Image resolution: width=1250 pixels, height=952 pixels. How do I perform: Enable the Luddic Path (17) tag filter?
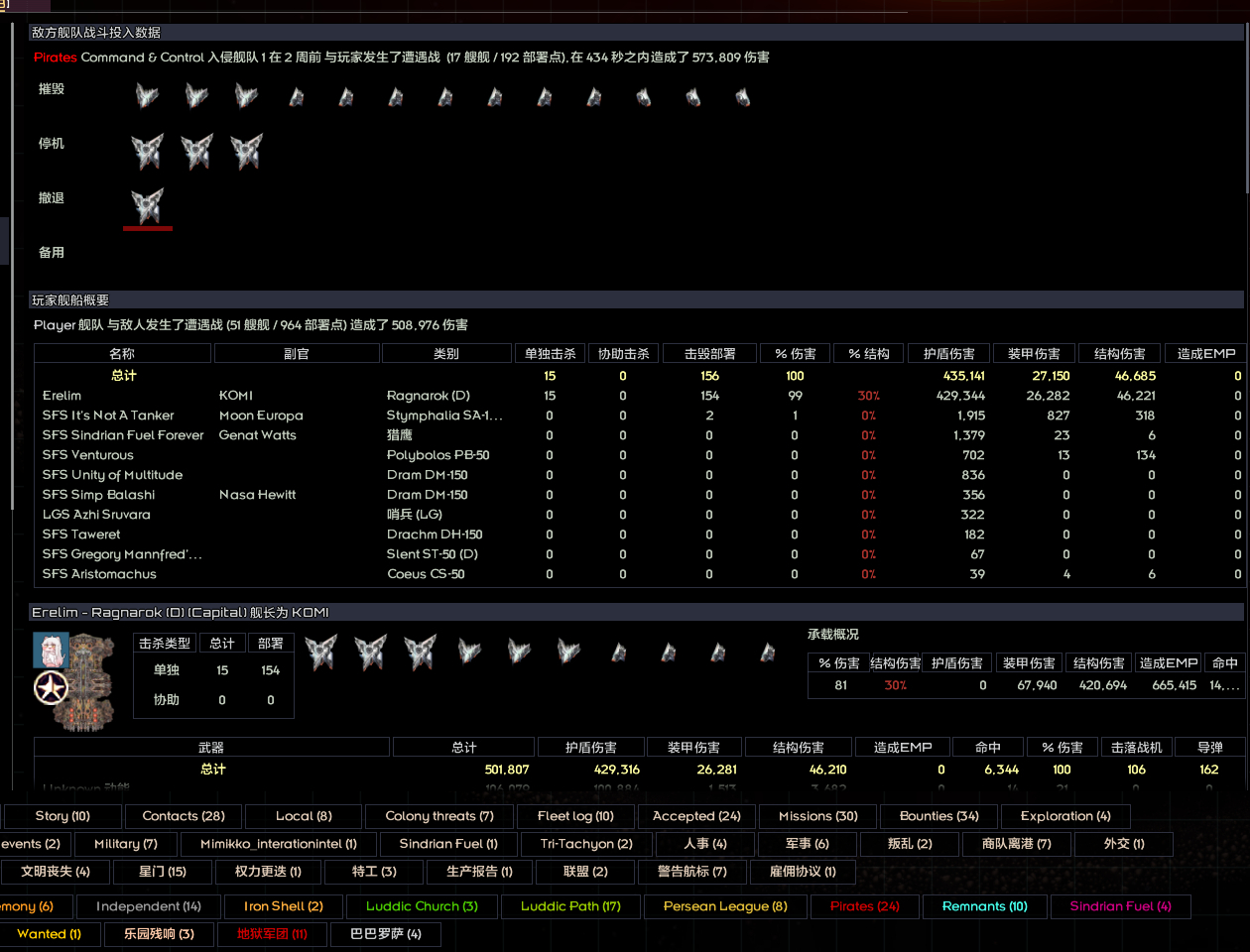pos(570,906)
